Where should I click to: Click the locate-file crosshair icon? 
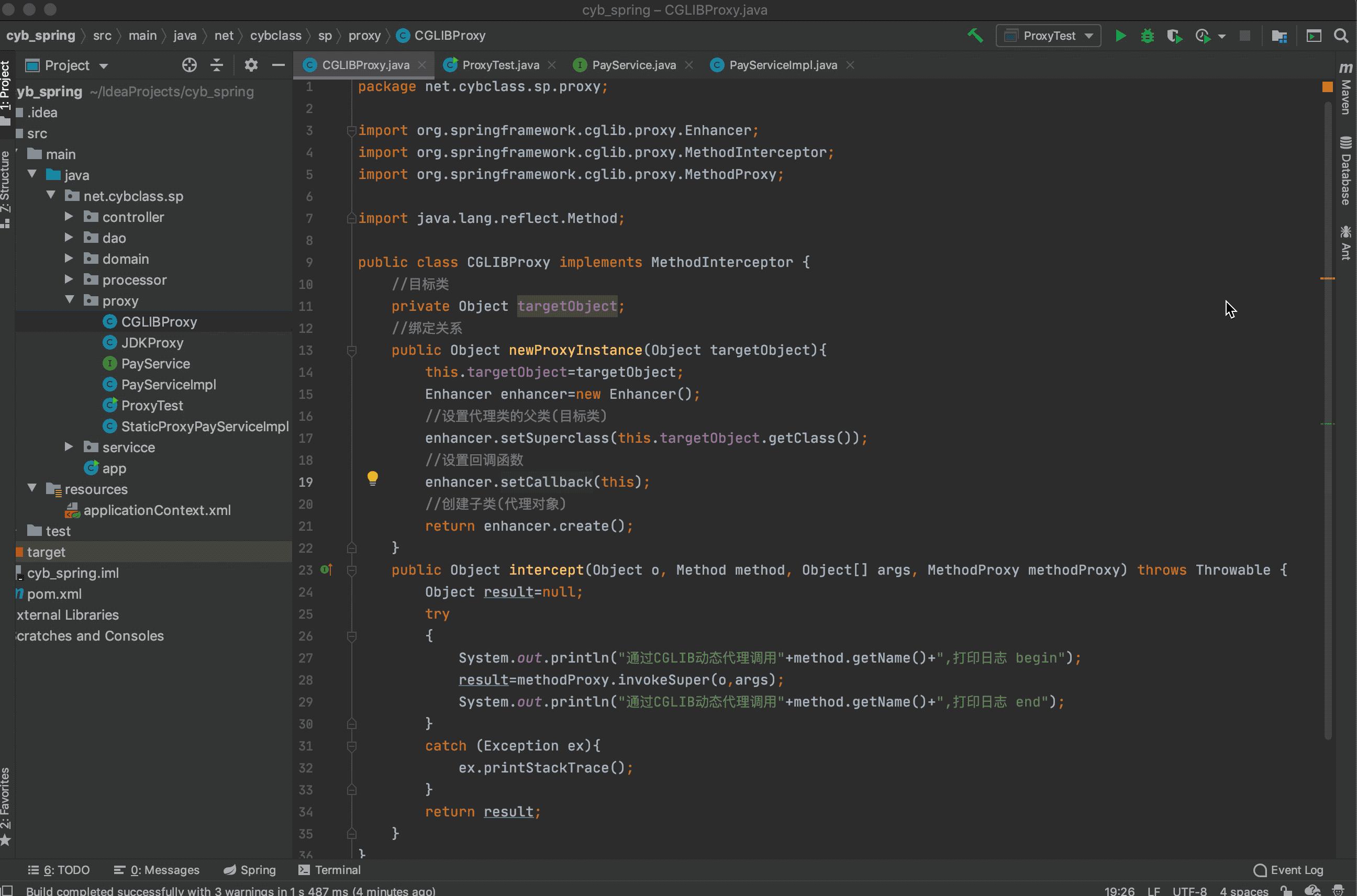189,65
